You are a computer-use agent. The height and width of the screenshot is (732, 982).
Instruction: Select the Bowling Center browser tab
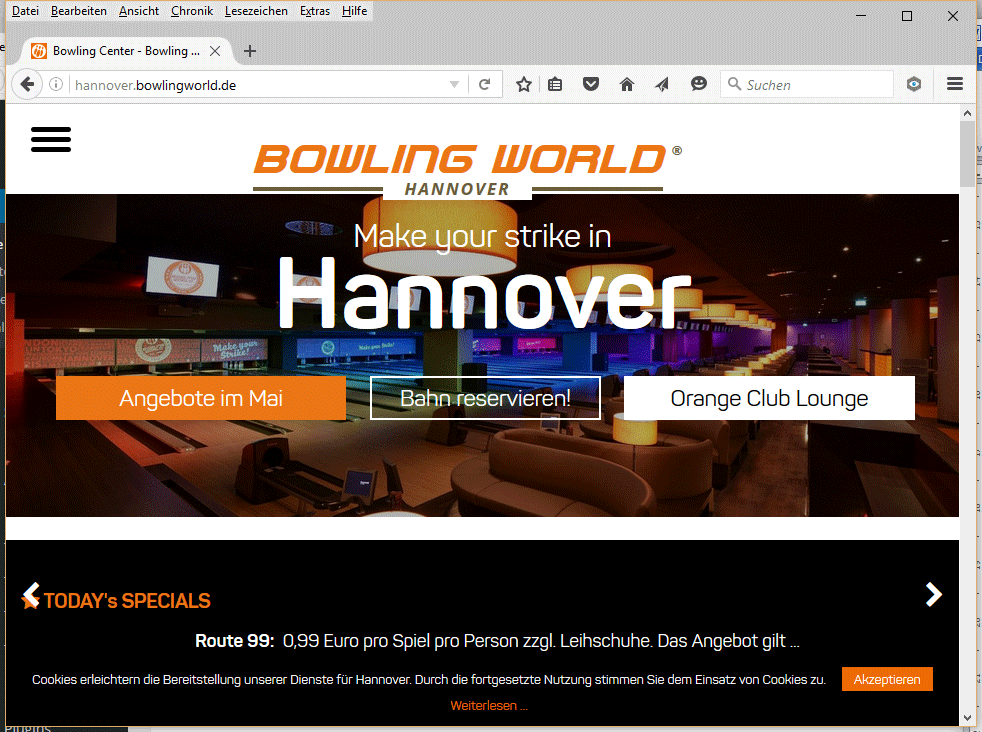tap(126, 51)
